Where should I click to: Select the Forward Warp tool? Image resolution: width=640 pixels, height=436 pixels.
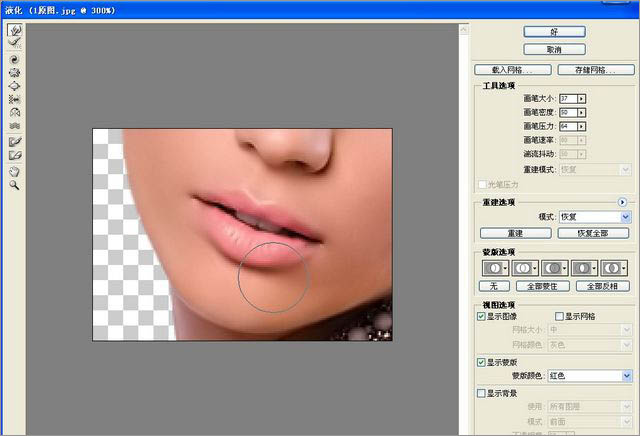point(15,31)
